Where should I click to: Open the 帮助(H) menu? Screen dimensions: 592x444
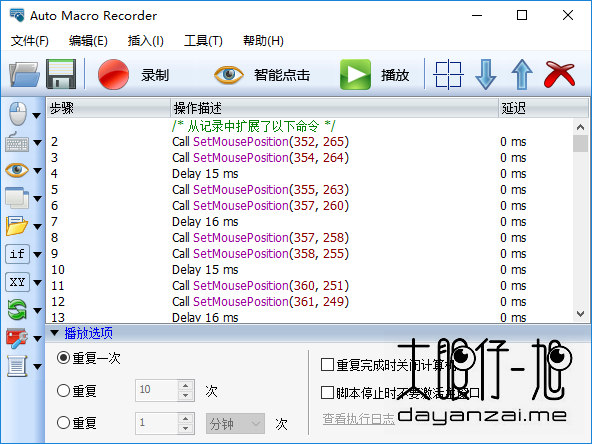(263, 40)
